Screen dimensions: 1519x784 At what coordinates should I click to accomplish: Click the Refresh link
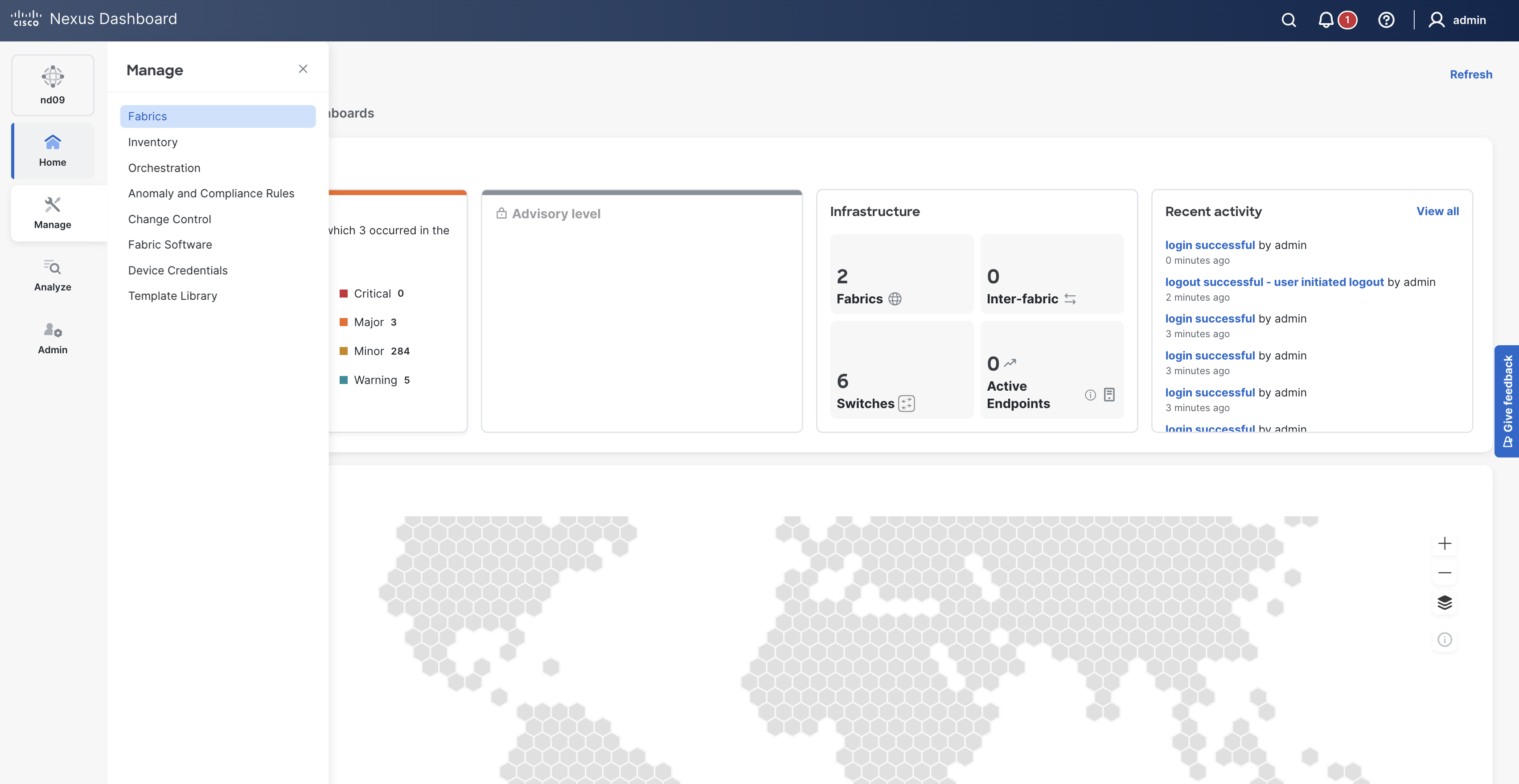tap(1471, 74)
